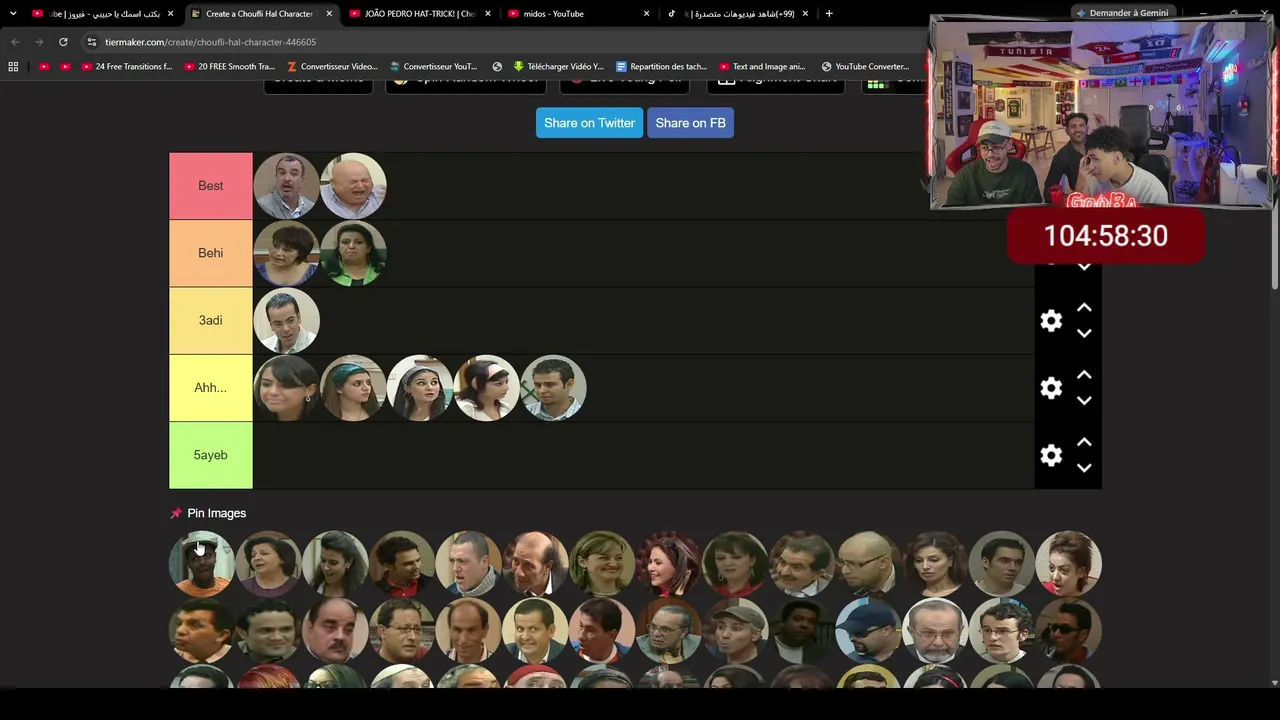1280x720 pixels.
Task: Open the Repartition des tach... bookmark
Action: 661,67
